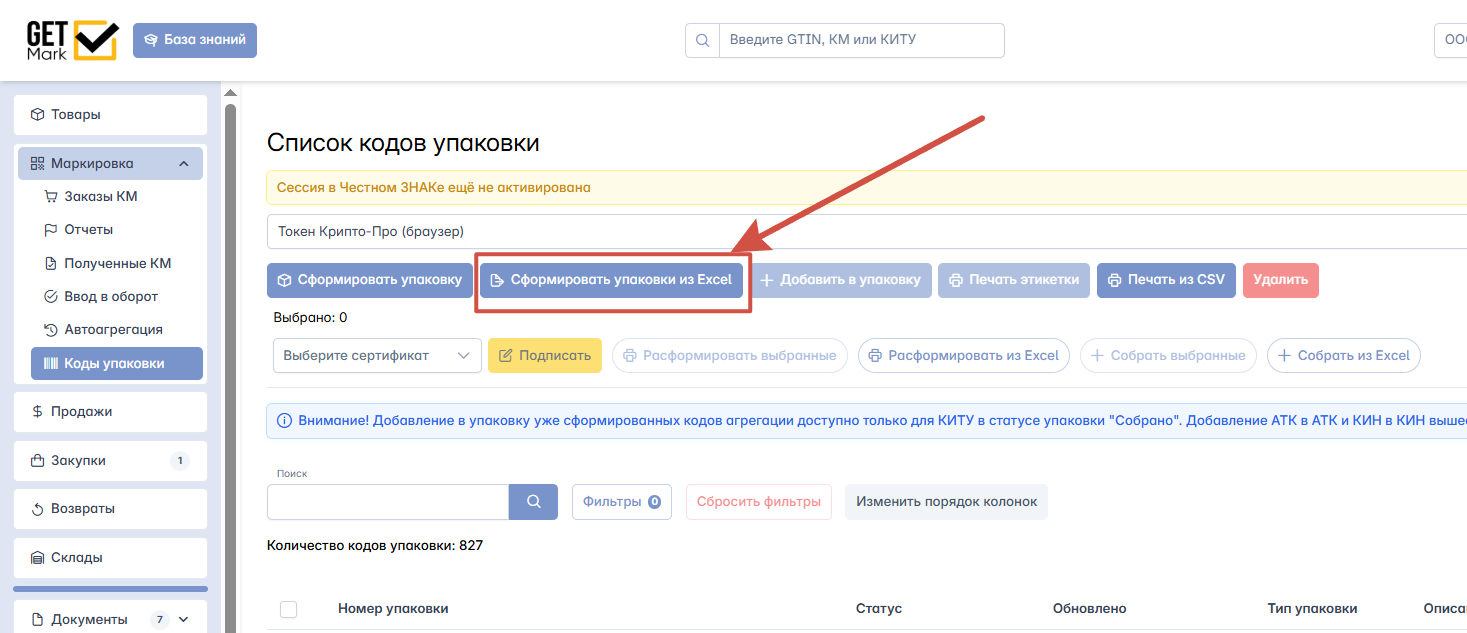Click the Маркировка QR-code icon
Viewport: 1467px width, 633px height.
(38, 163)
